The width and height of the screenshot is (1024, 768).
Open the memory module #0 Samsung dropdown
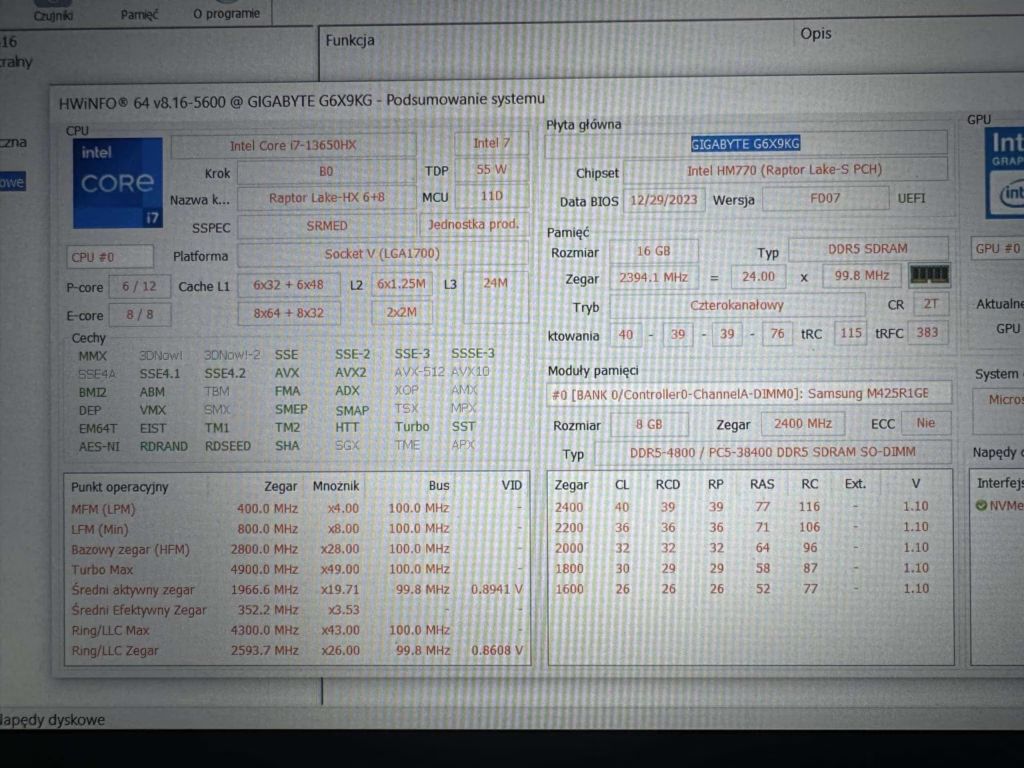[748, 394]
